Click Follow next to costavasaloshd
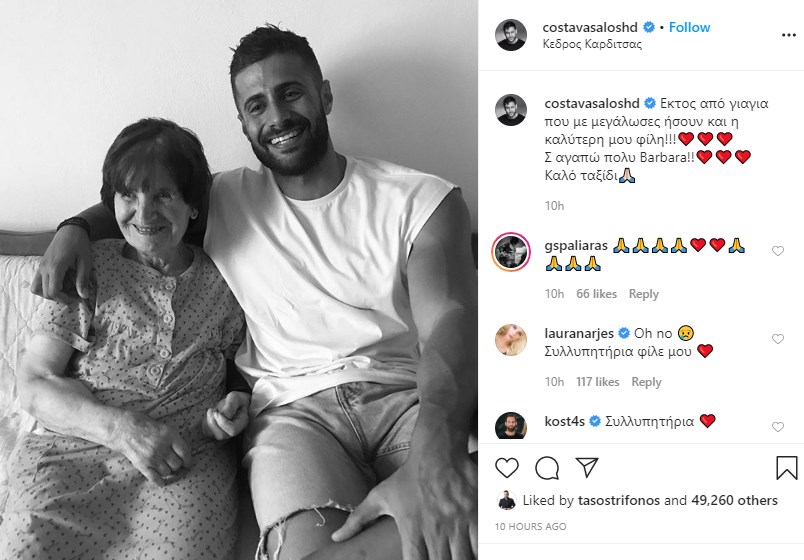The height and width of the screenshot is (560, 804). pos(690,27)
